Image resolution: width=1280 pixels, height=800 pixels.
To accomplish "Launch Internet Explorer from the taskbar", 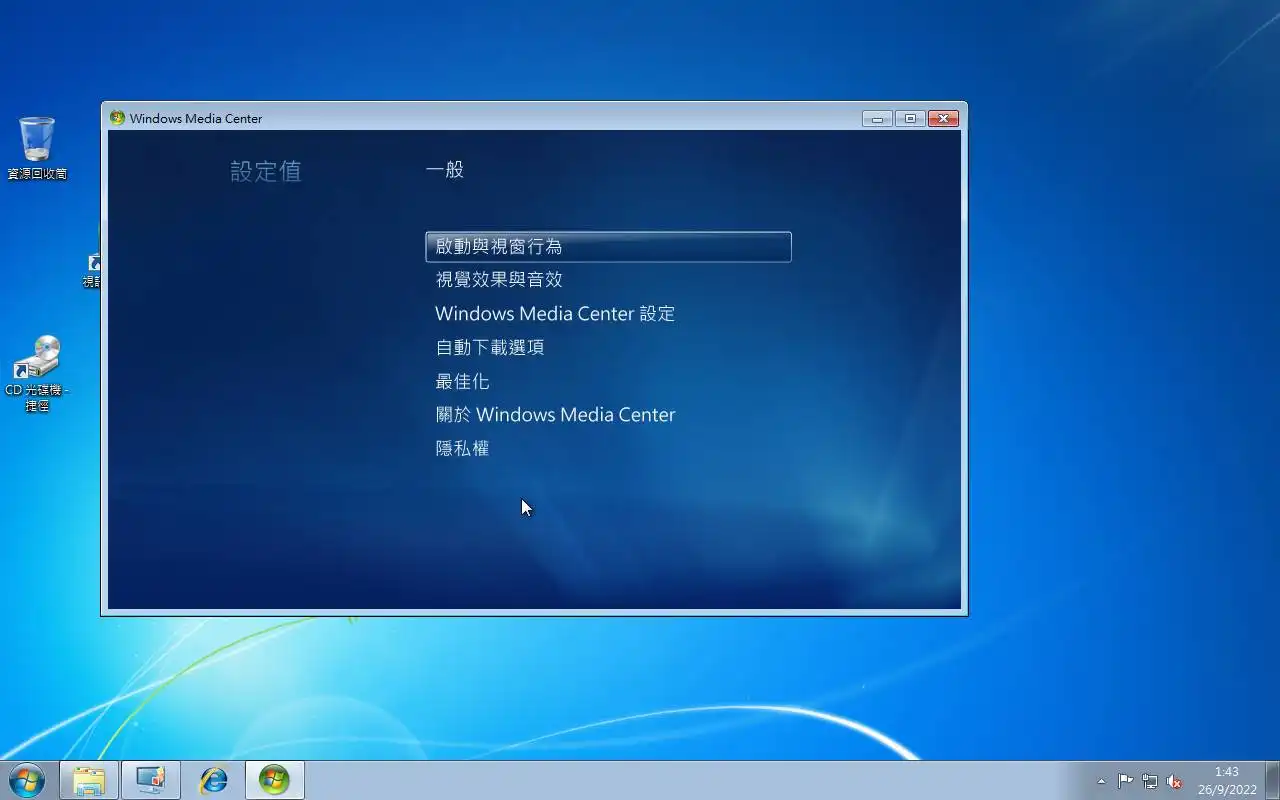I will click(x=213, y=780).
